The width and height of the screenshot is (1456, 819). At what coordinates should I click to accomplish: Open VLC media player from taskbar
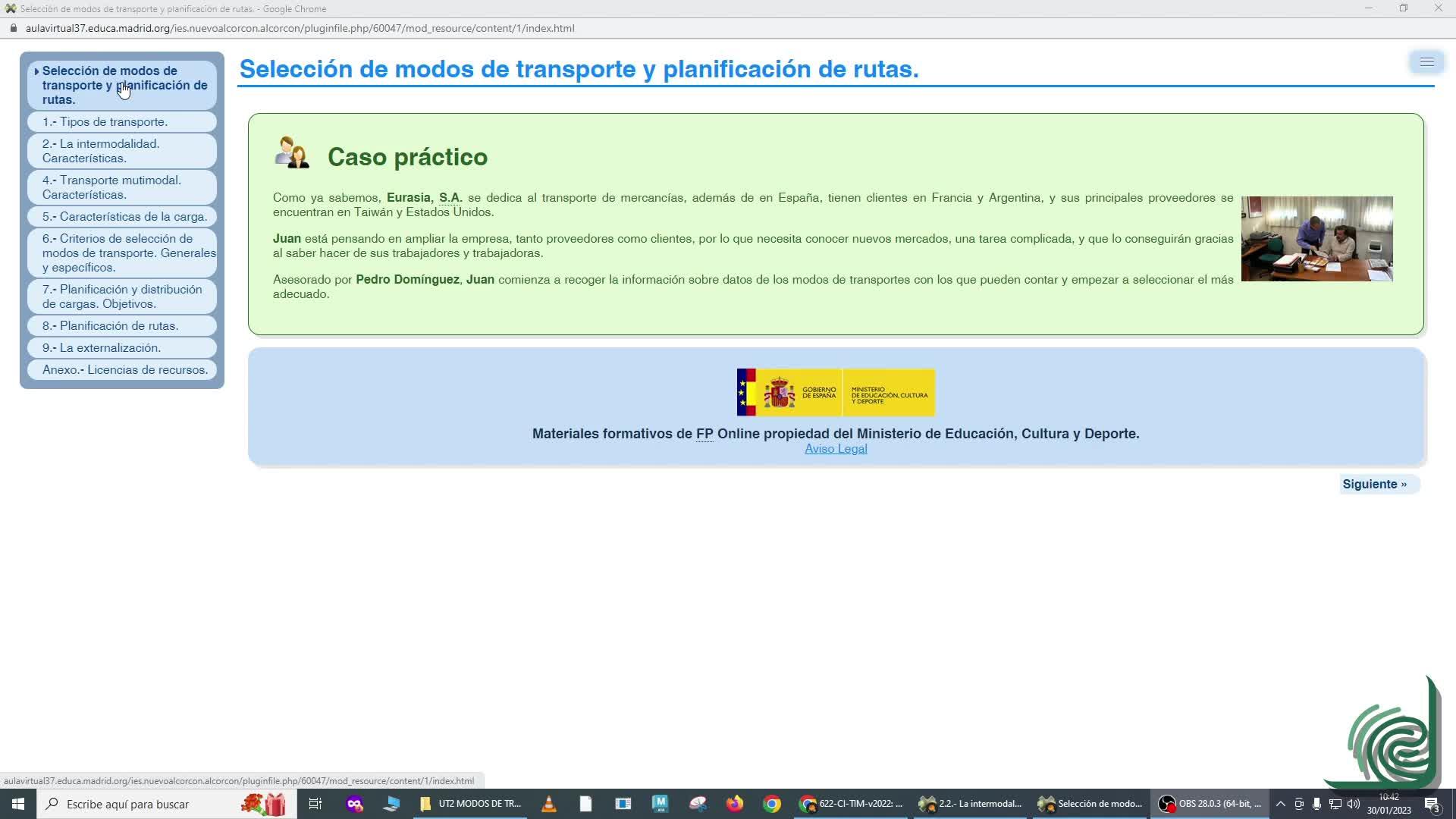click(548, 804)
